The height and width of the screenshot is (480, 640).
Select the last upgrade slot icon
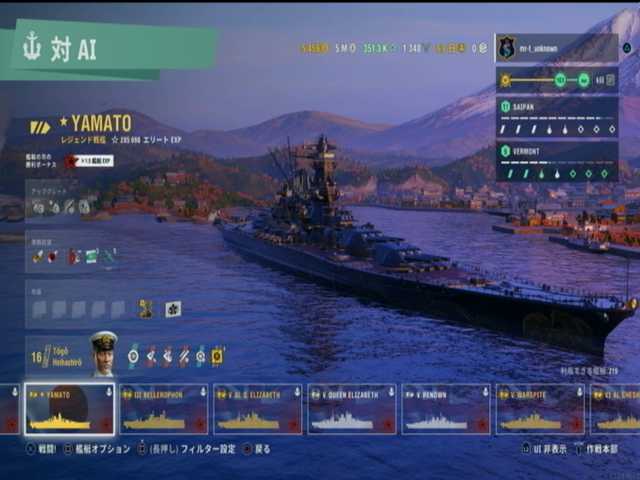pyautogui.click(x=84, y=207)
